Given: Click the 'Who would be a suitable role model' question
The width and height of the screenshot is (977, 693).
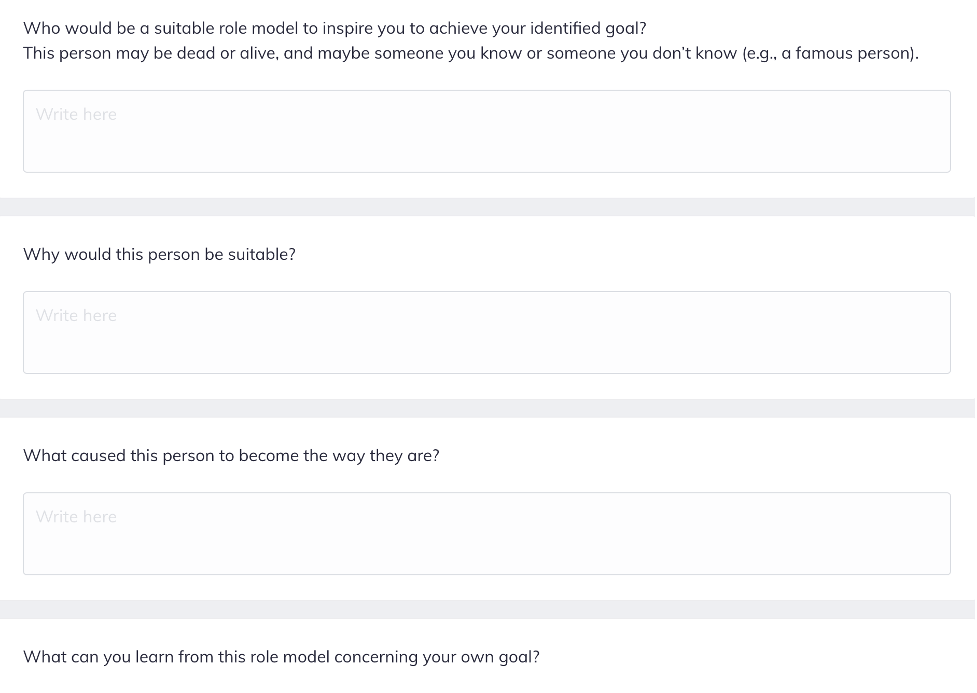Looking at the screenshot, I should tap(334, 28).
